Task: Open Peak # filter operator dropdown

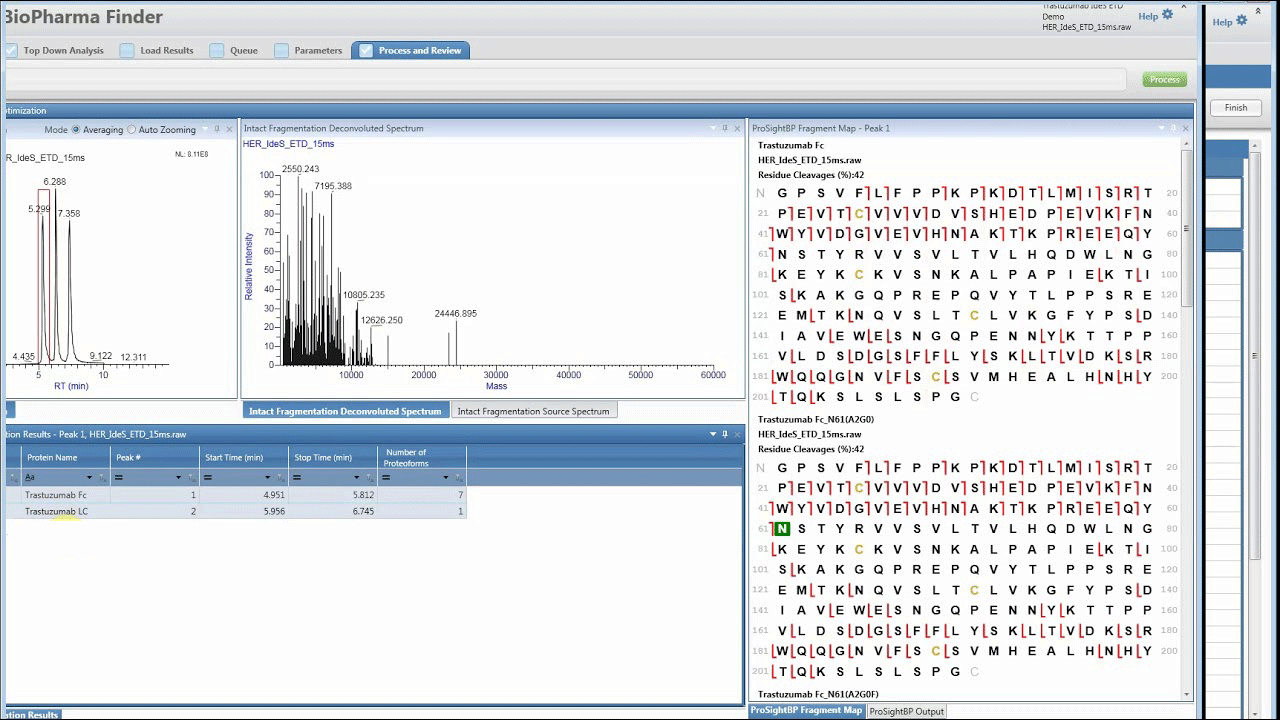Action: pyautogui.click(x=178, y=478)
